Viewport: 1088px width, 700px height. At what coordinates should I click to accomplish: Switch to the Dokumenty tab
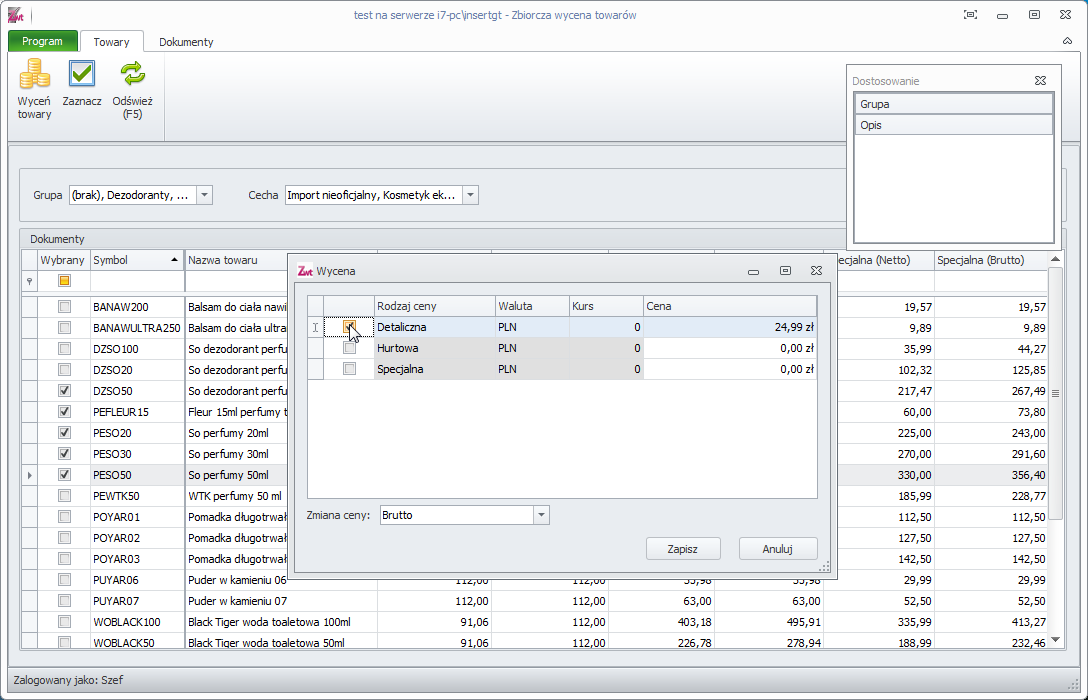186,42
